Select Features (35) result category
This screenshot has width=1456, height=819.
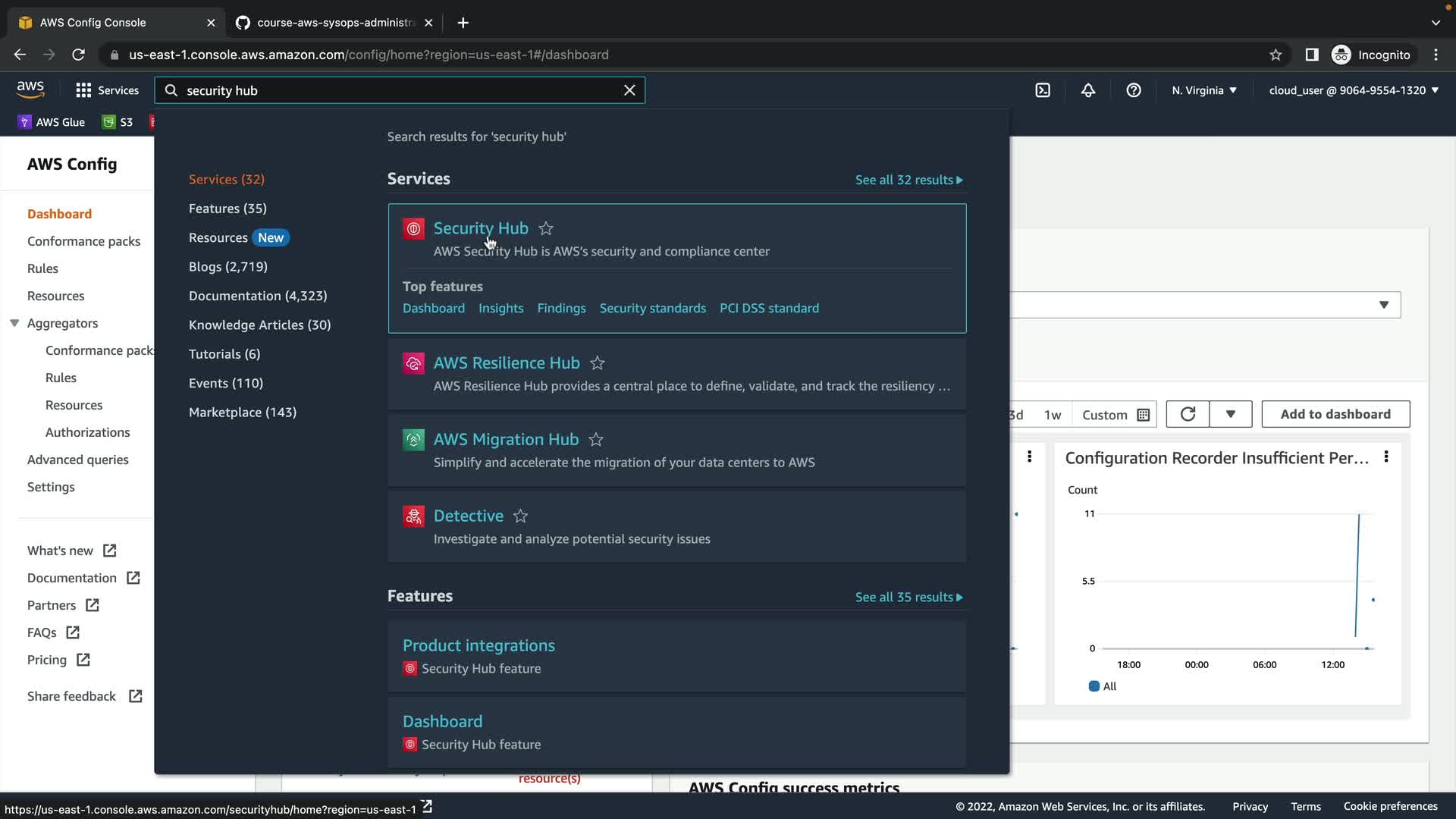click(x=227, y=209)
